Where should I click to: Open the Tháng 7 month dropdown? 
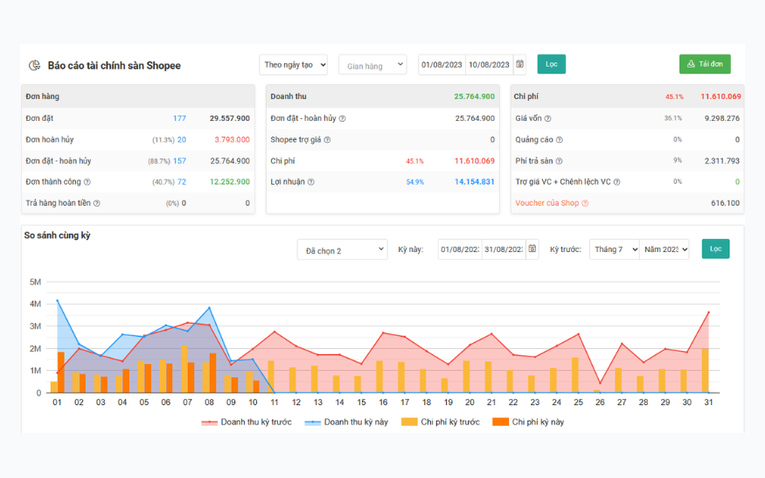point(614,249)
